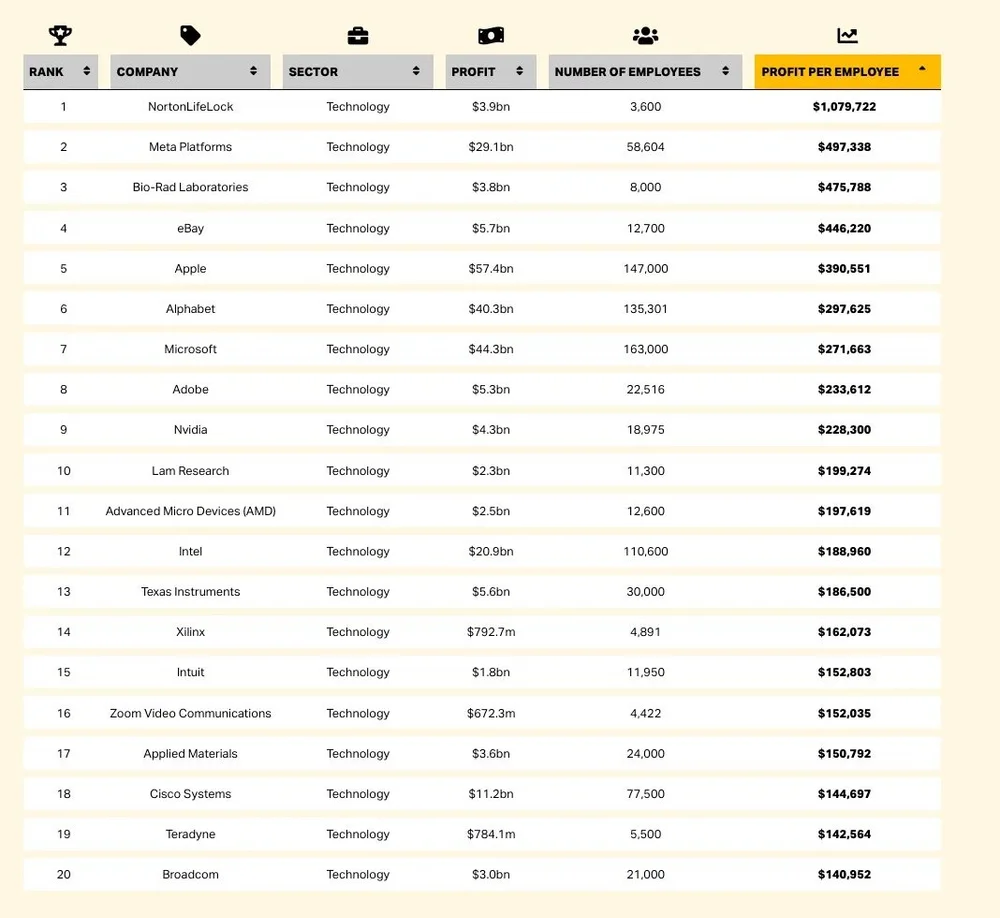The image size is (1000, 918).
Task: Sort by Profit Per Employee header
Action: [x=848, y=71]
